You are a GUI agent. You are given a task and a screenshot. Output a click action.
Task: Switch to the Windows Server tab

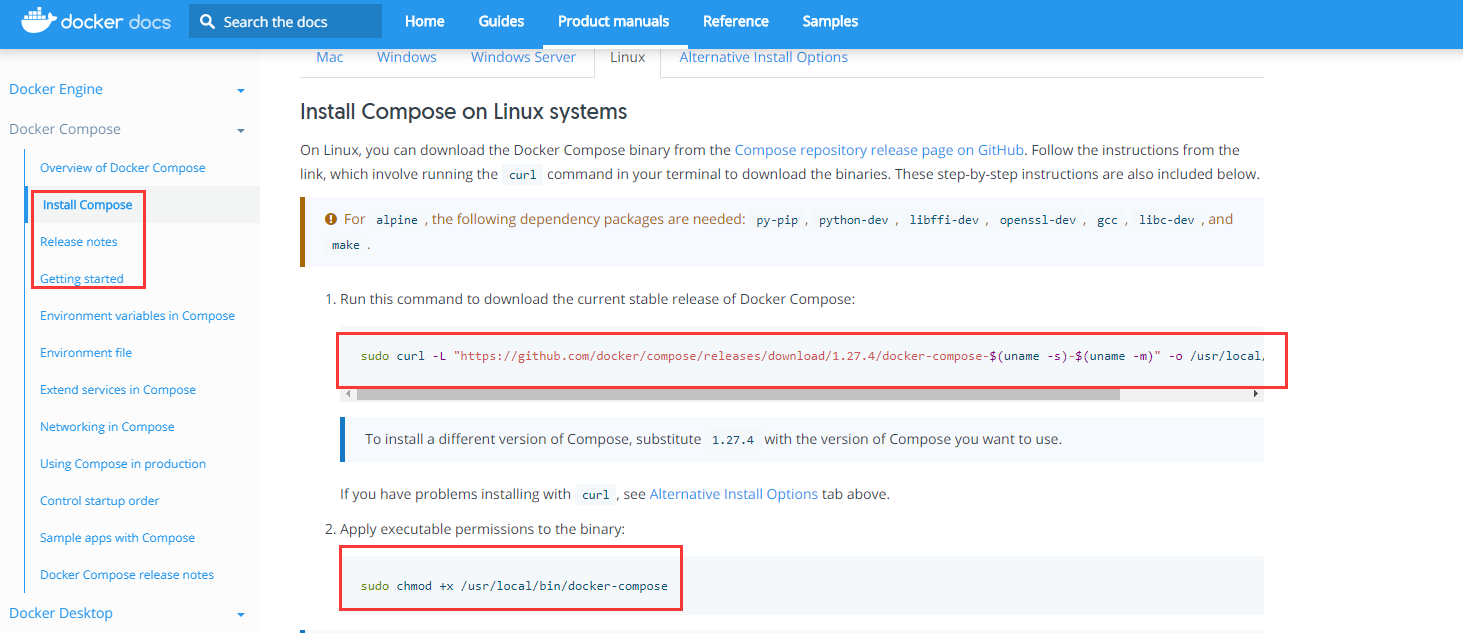pyautogui.click(x=523, y=57)
